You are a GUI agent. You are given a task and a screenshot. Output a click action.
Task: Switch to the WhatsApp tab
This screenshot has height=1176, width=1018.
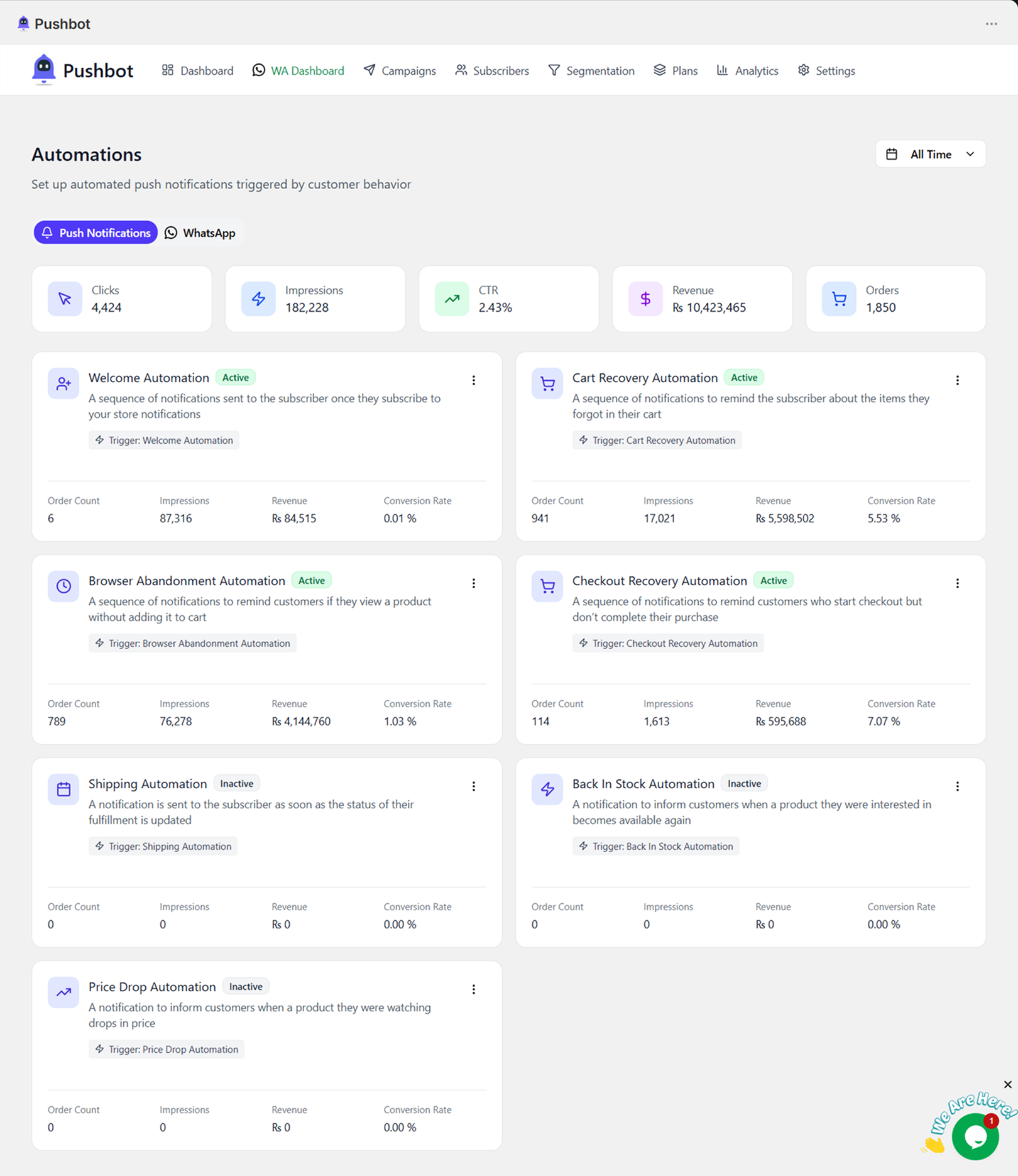tap(200, 233)
